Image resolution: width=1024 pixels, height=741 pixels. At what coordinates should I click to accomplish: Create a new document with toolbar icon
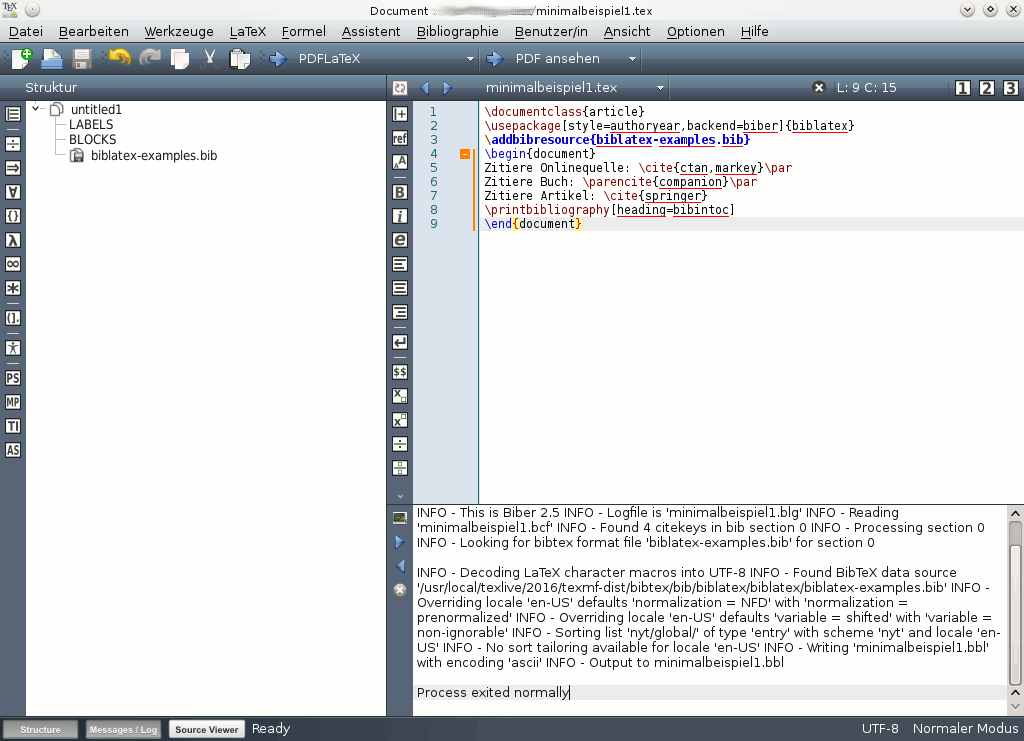[21, 59]
